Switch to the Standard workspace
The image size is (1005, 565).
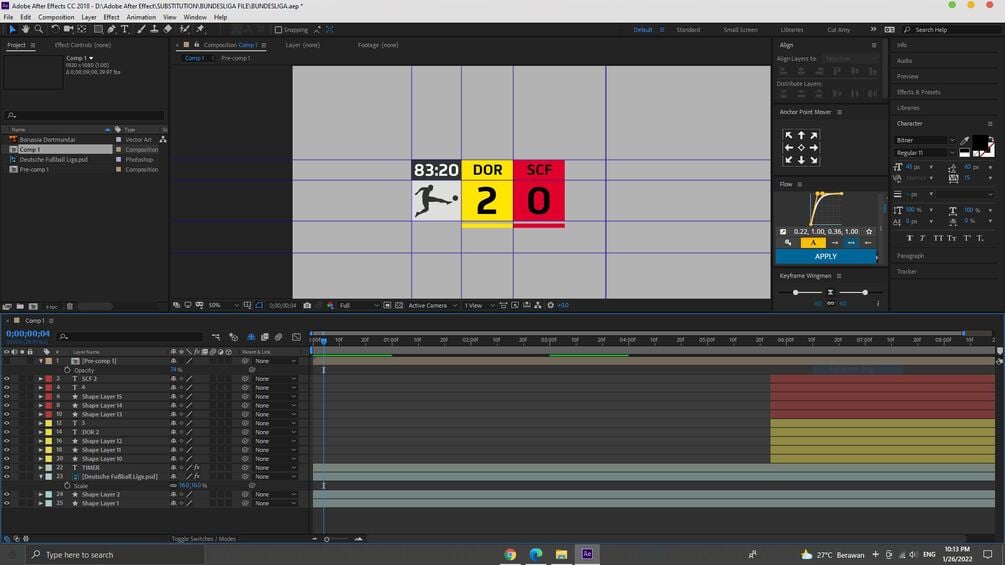coord(688,30)
